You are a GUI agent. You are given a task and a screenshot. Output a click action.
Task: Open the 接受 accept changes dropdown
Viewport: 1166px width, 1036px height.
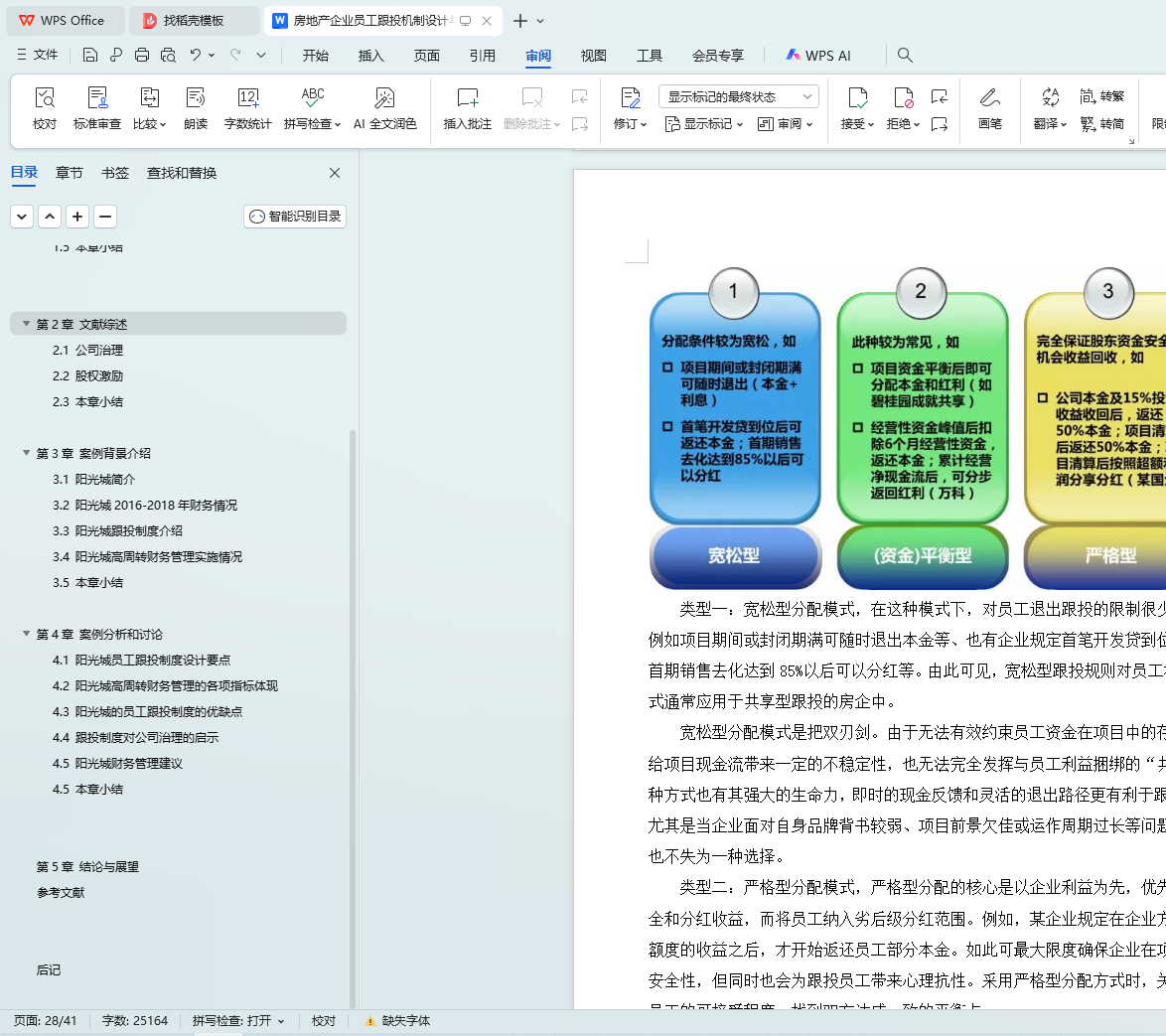click(857, 123)
